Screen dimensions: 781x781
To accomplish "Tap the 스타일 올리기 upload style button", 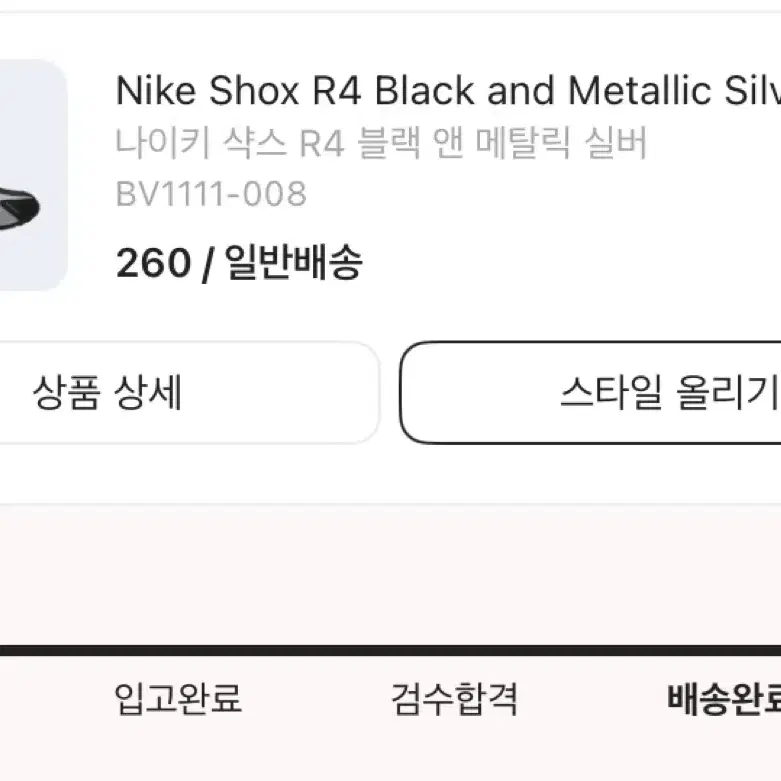I will click(x=590, y=392).
